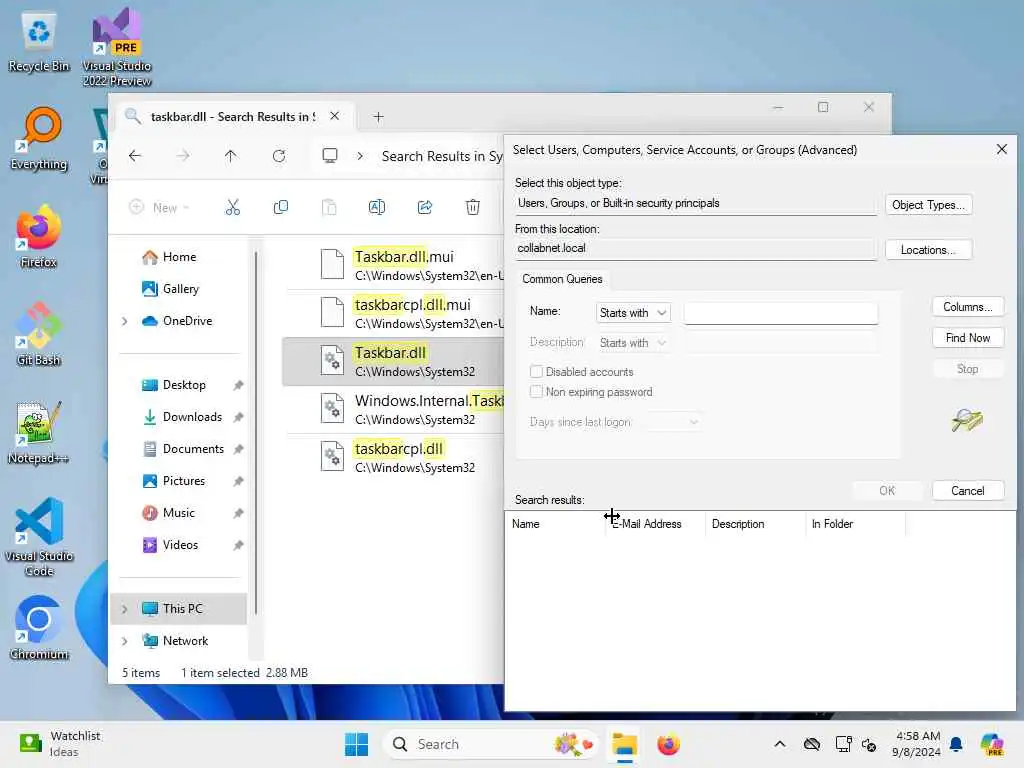The height and width of the screenshot is (768, 1024).
Task: Open Visual Studio Code desktop shortcut
Action: (x=39, y=537)
